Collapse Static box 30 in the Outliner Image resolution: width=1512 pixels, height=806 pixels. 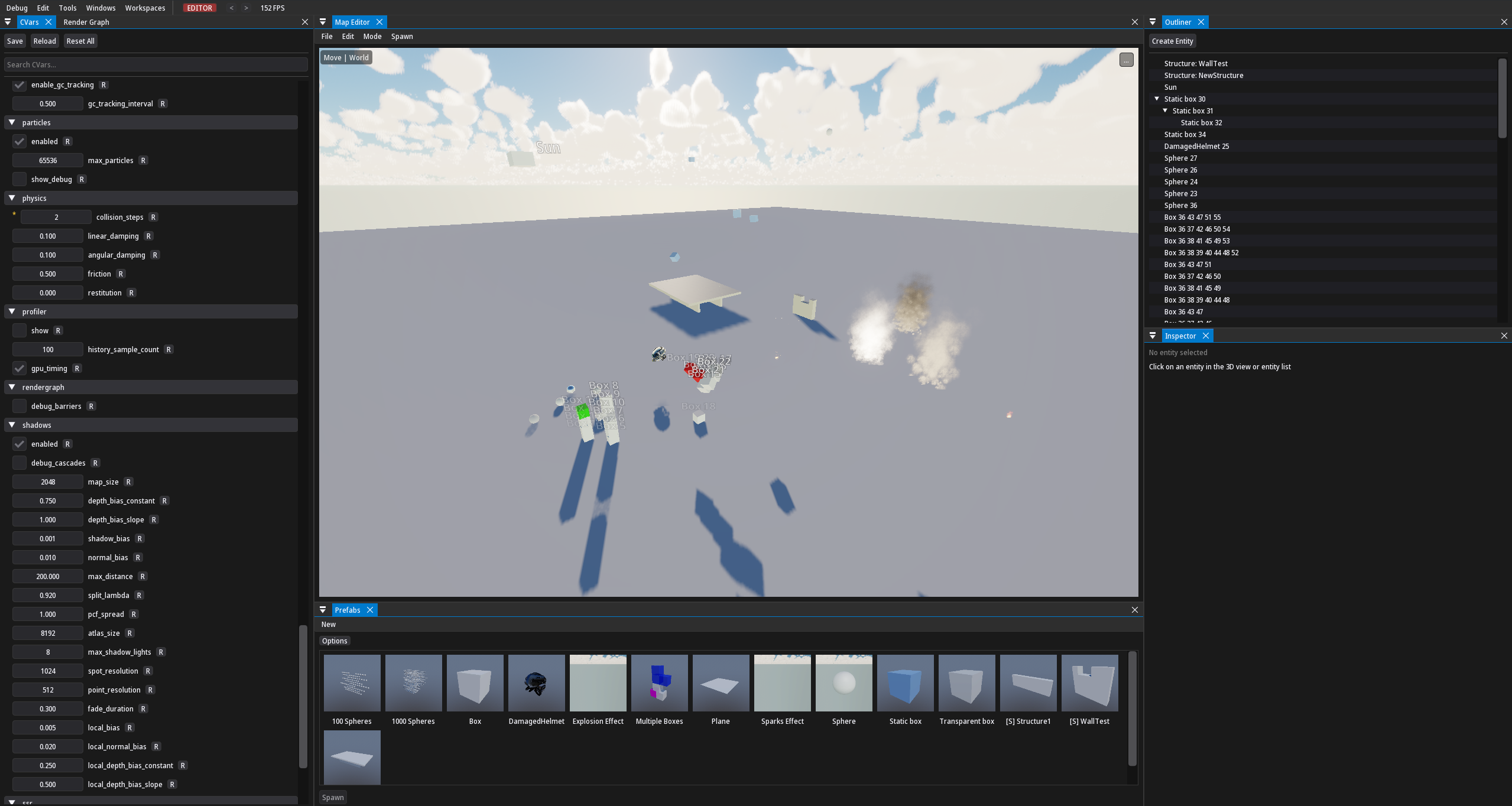point(1157,99)
